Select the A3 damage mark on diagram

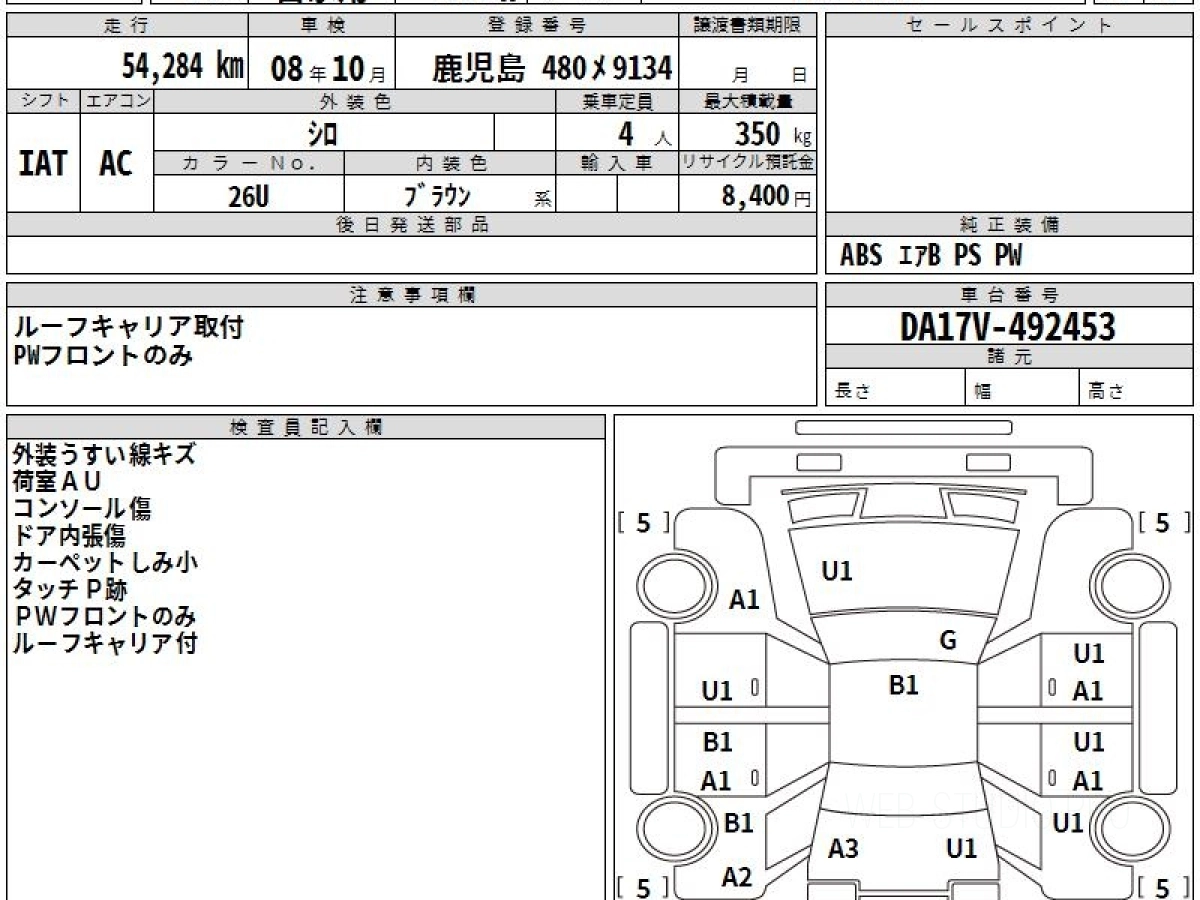[x=843, y=849]
